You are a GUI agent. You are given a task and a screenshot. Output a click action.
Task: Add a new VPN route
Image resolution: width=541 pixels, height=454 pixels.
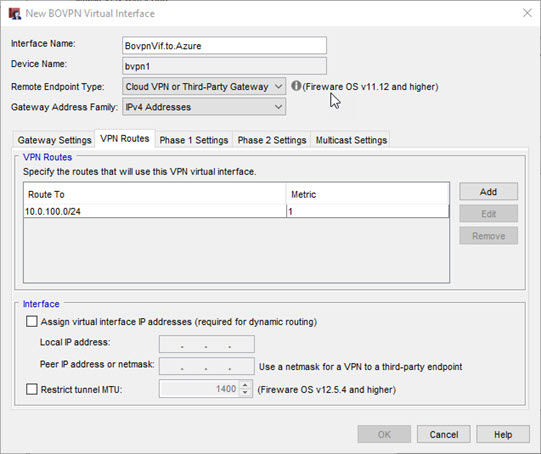(489, 191)
